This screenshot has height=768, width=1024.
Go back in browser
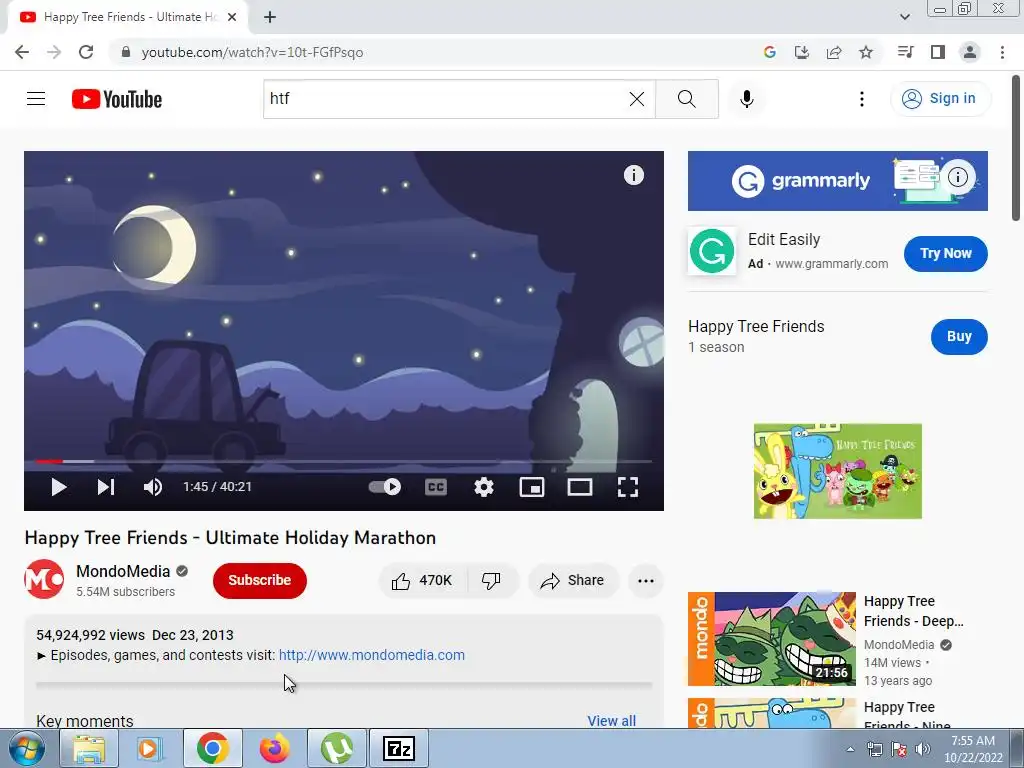22,52
